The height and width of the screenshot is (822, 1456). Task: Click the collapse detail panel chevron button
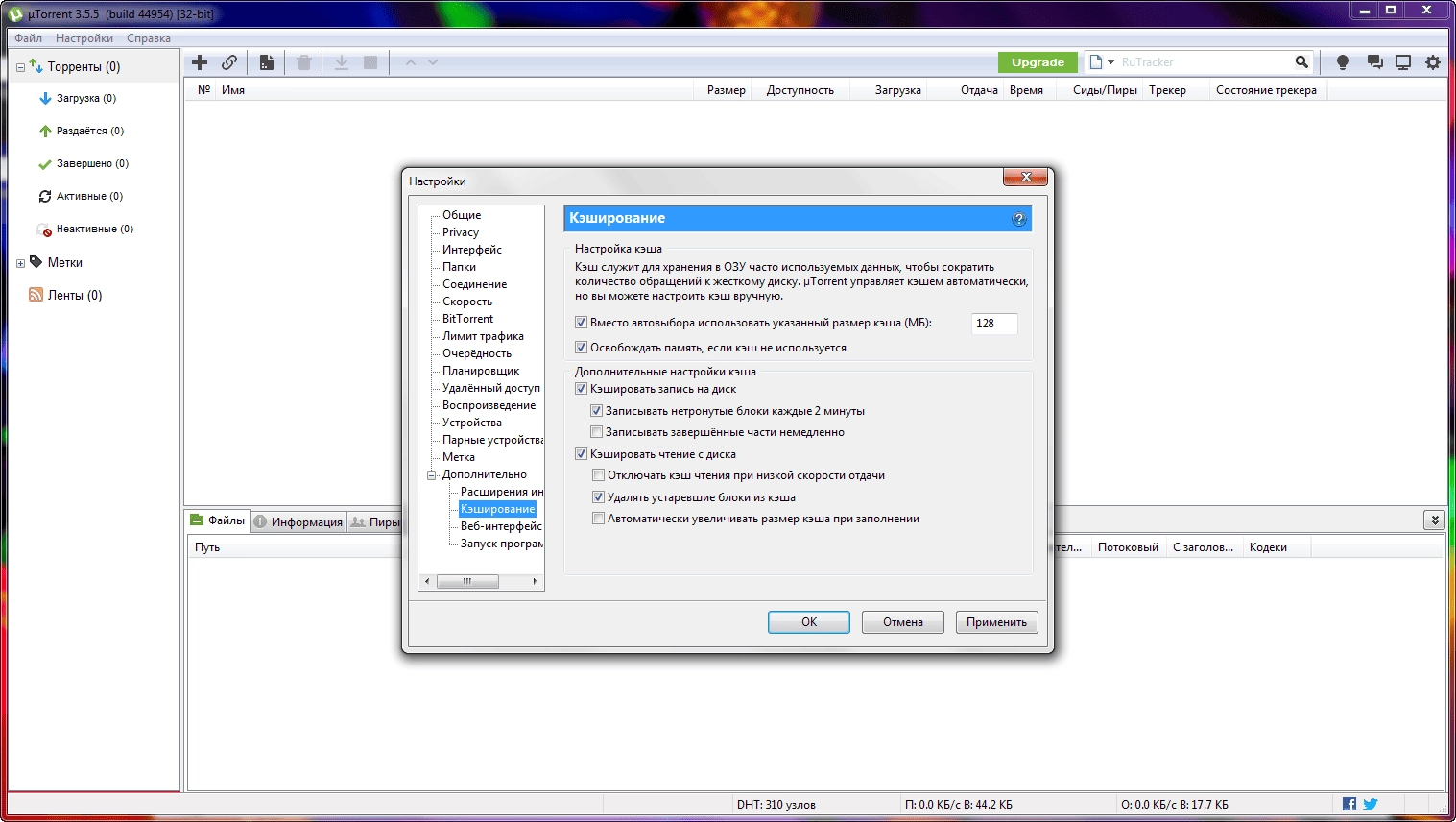pos(1434,520)
